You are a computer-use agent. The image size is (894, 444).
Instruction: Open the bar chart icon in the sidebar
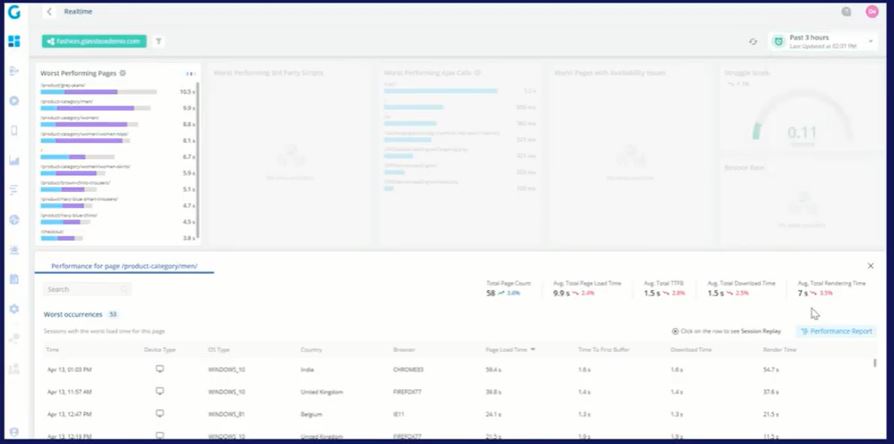tap(14, 161)
